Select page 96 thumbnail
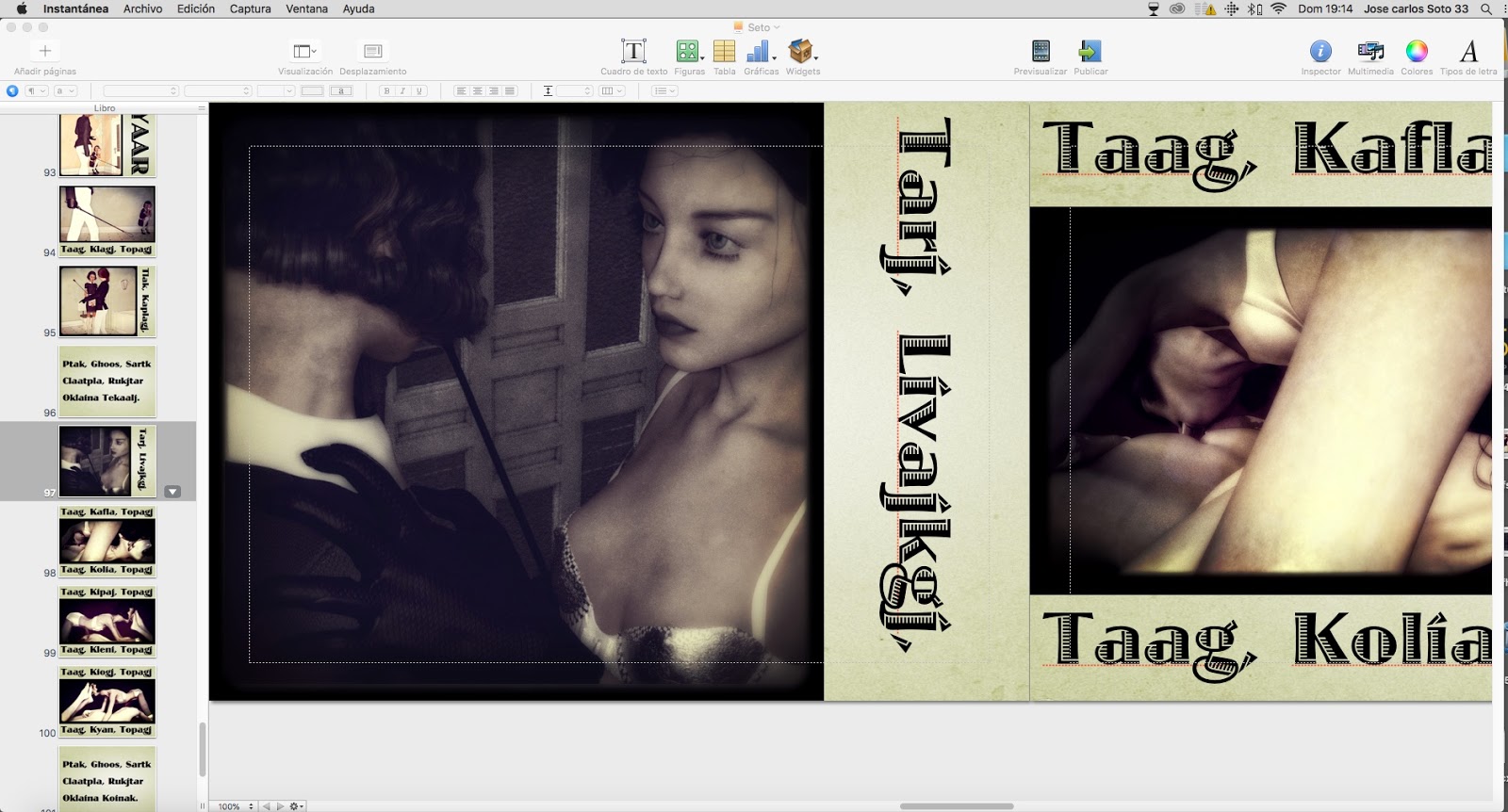 [x=107, y=382]
